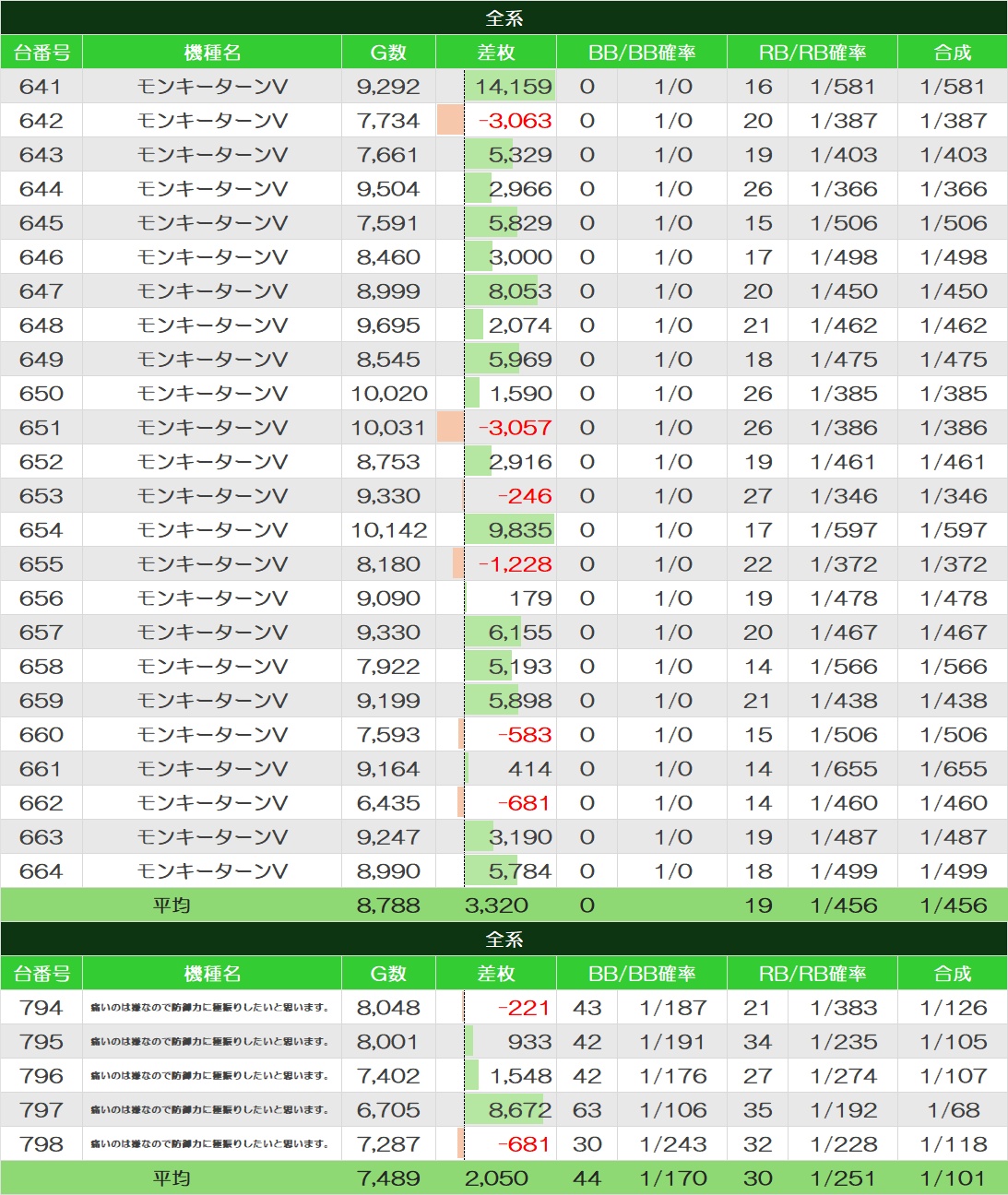Click the 179 difference value in row 656
Screen dimensions: 1008x1195
tap(530, 598)
